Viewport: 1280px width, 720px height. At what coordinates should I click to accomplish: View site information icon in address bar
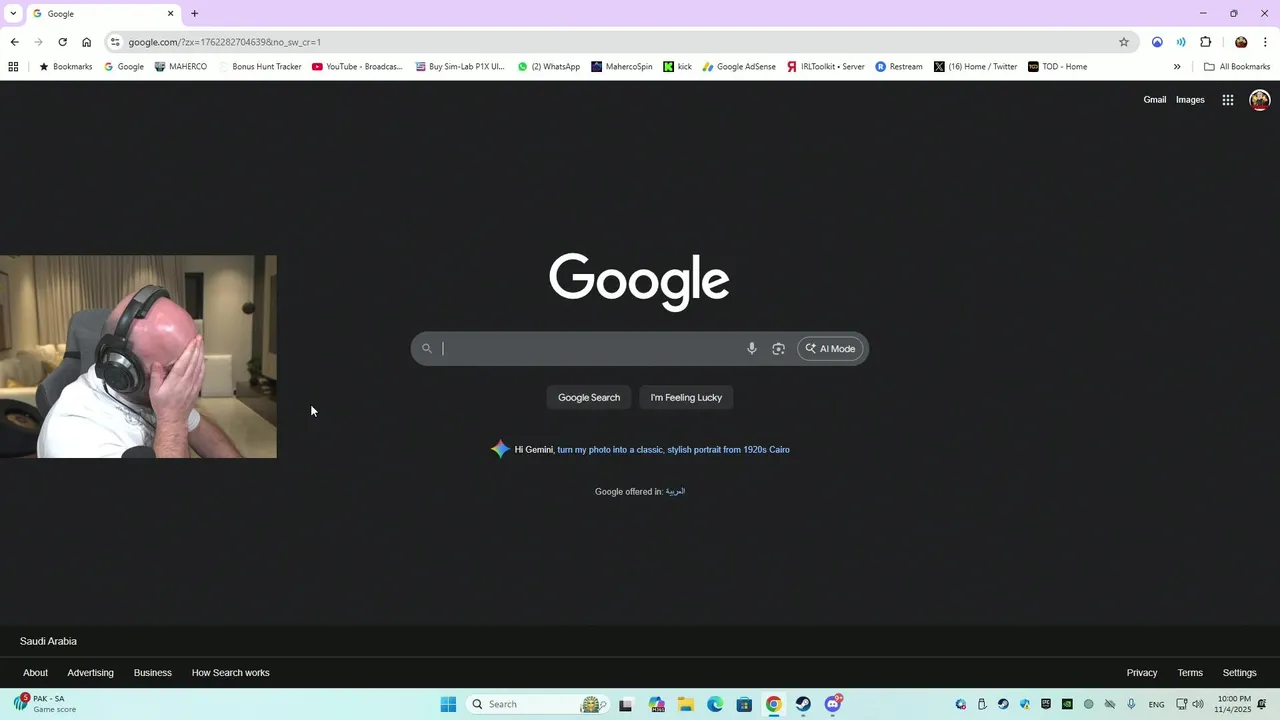click(x=115, y=42)
